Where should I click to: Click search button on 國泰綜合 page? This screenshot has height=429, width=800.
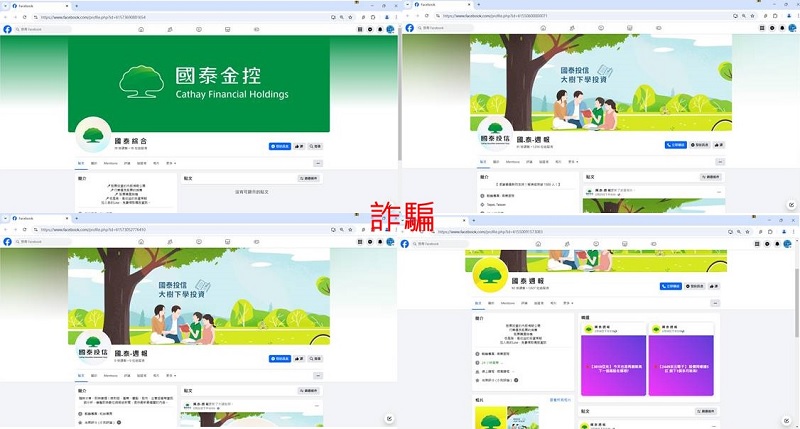pos(315,146)
